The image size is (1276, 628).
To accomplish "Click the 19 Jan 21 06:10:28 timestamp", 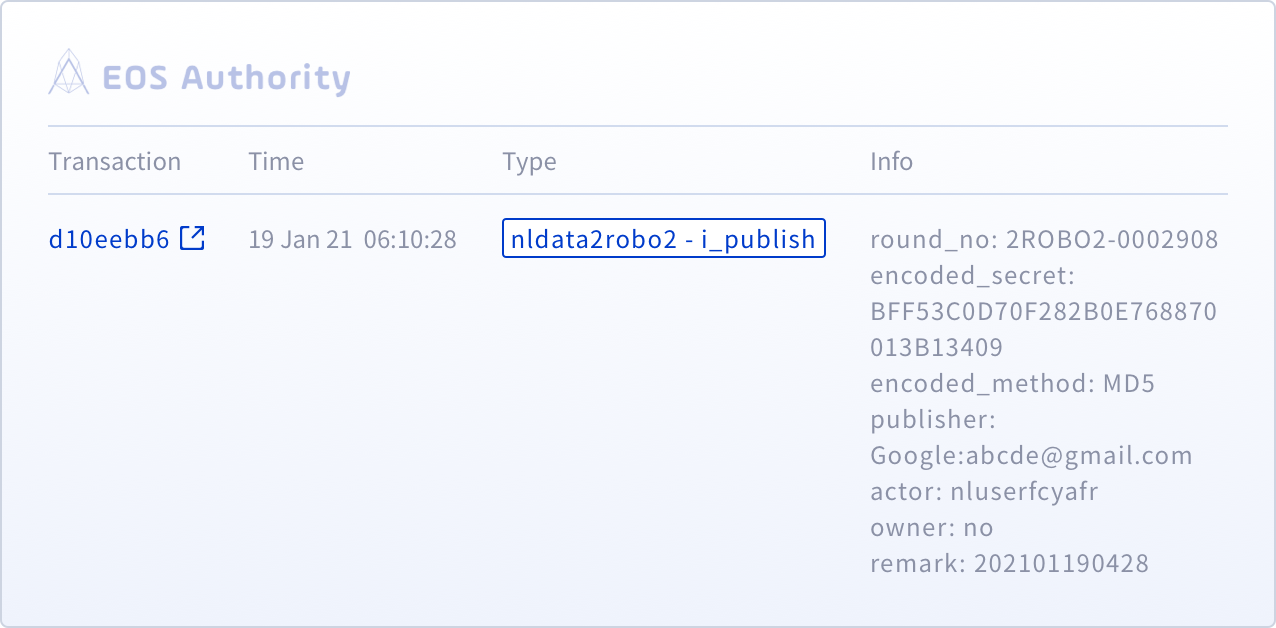I will [352, 240].
